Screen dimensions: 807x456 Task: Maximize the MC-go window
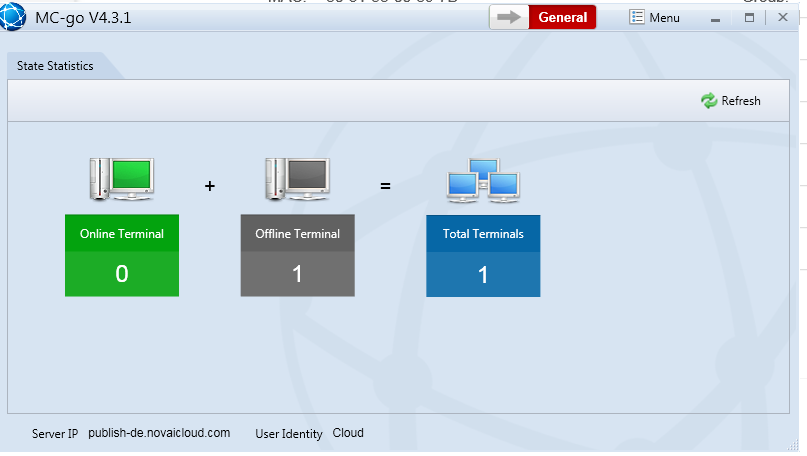click(x=750, y=18)
